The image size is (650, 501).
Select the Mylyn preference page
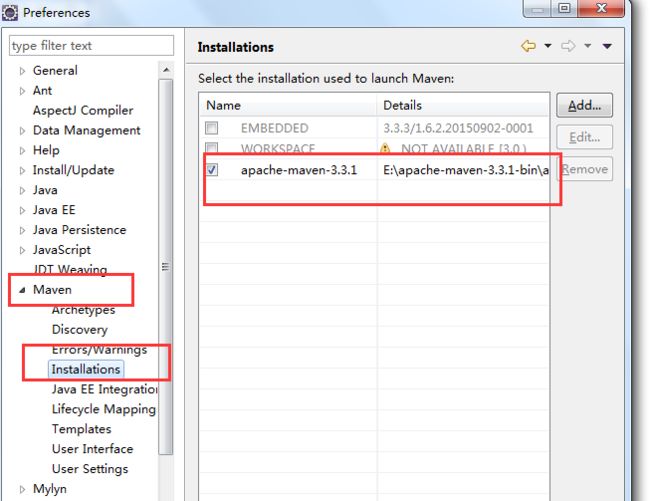click(50, 489)
